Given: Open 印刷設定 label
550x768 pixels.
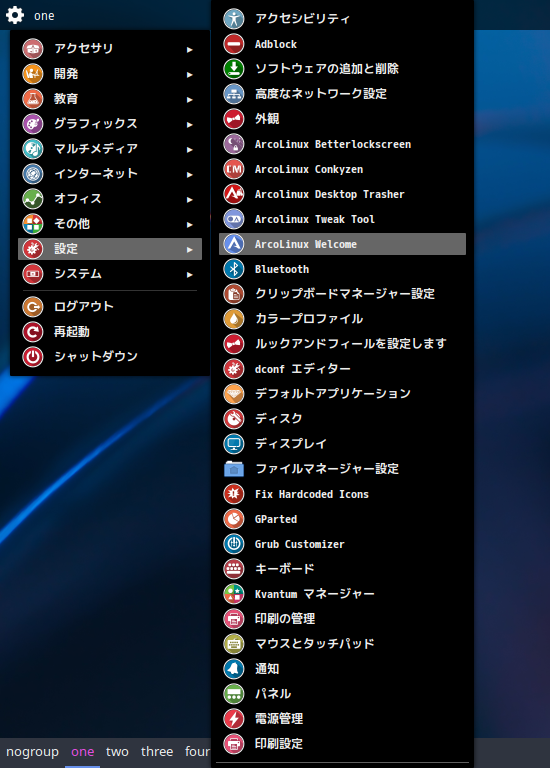Looking at the screenshot, I should coord(279,744).
